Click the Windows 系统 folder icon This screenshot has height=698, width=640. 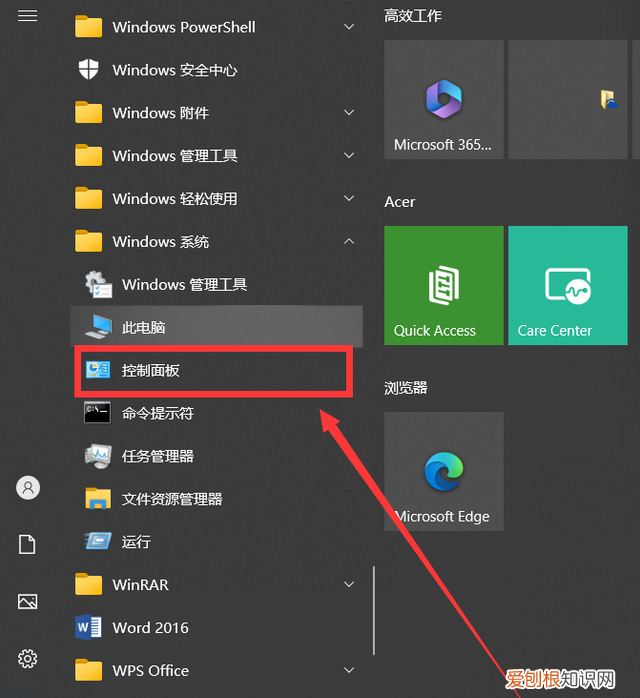coord(89,241)
